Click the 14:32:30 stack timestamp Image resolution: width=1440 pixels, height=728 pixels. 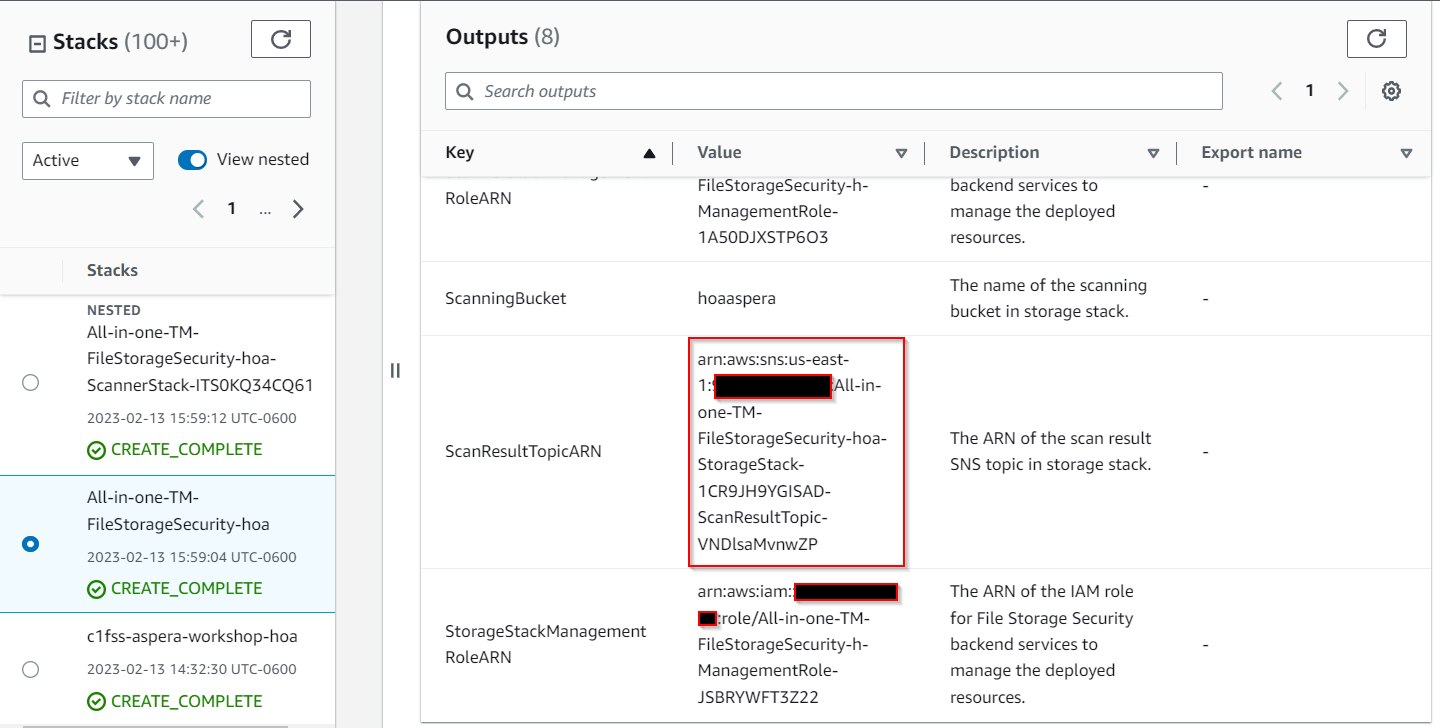point(192,669)
